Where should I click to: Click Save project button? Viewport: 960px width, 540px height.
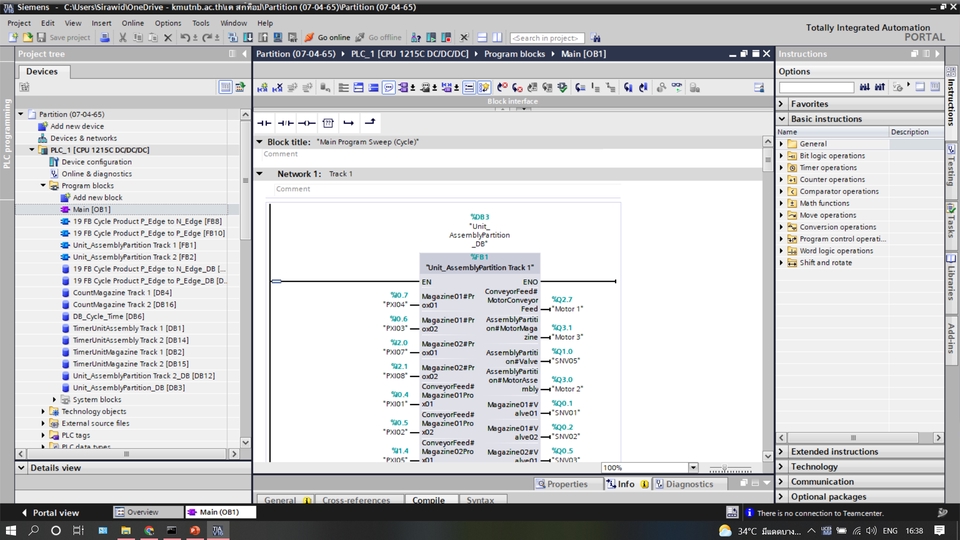coord(63,37)
